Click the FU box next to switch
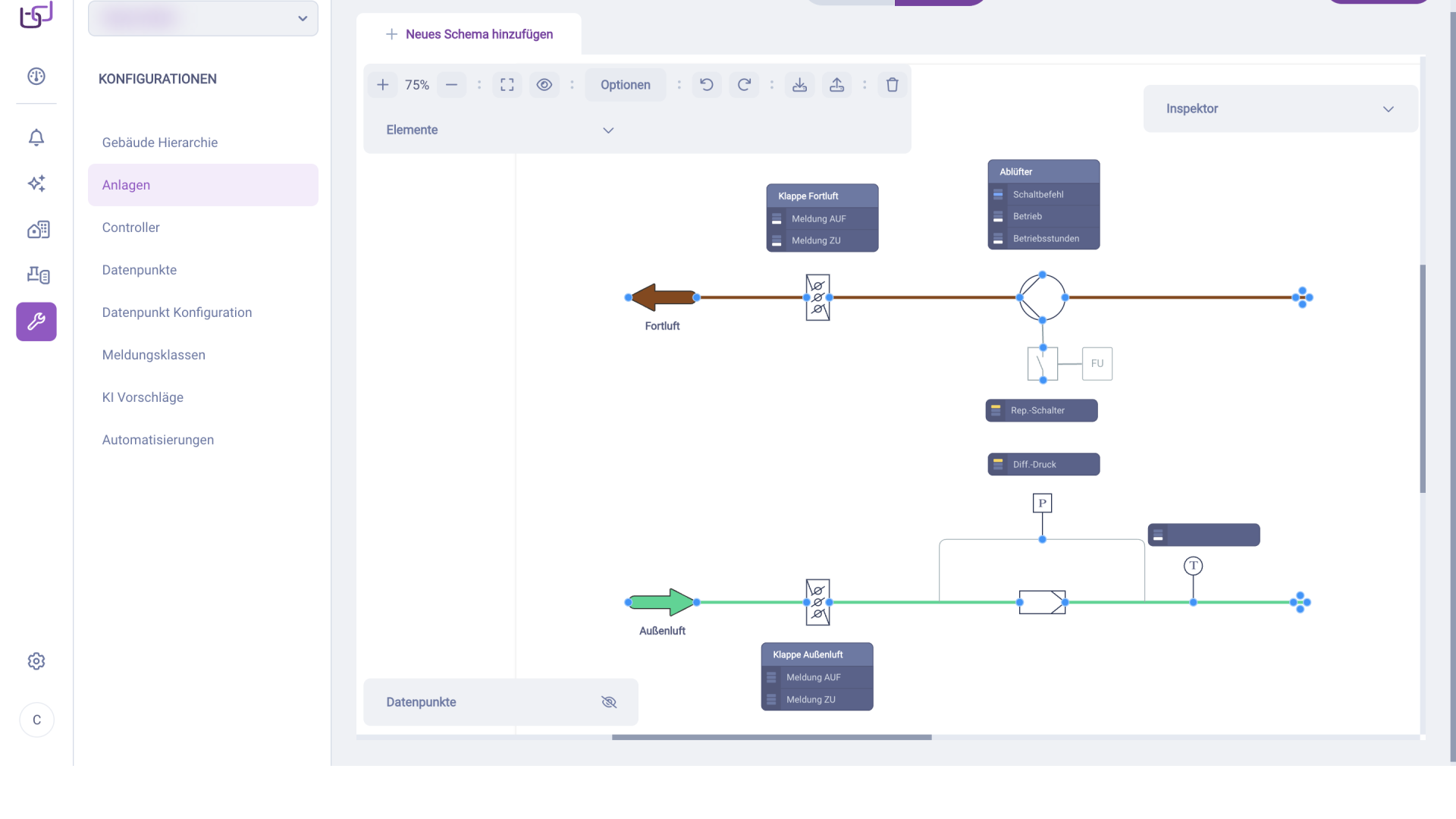Image resolution: width=1456 pixels, height=819 pixels. (1097, 363)
